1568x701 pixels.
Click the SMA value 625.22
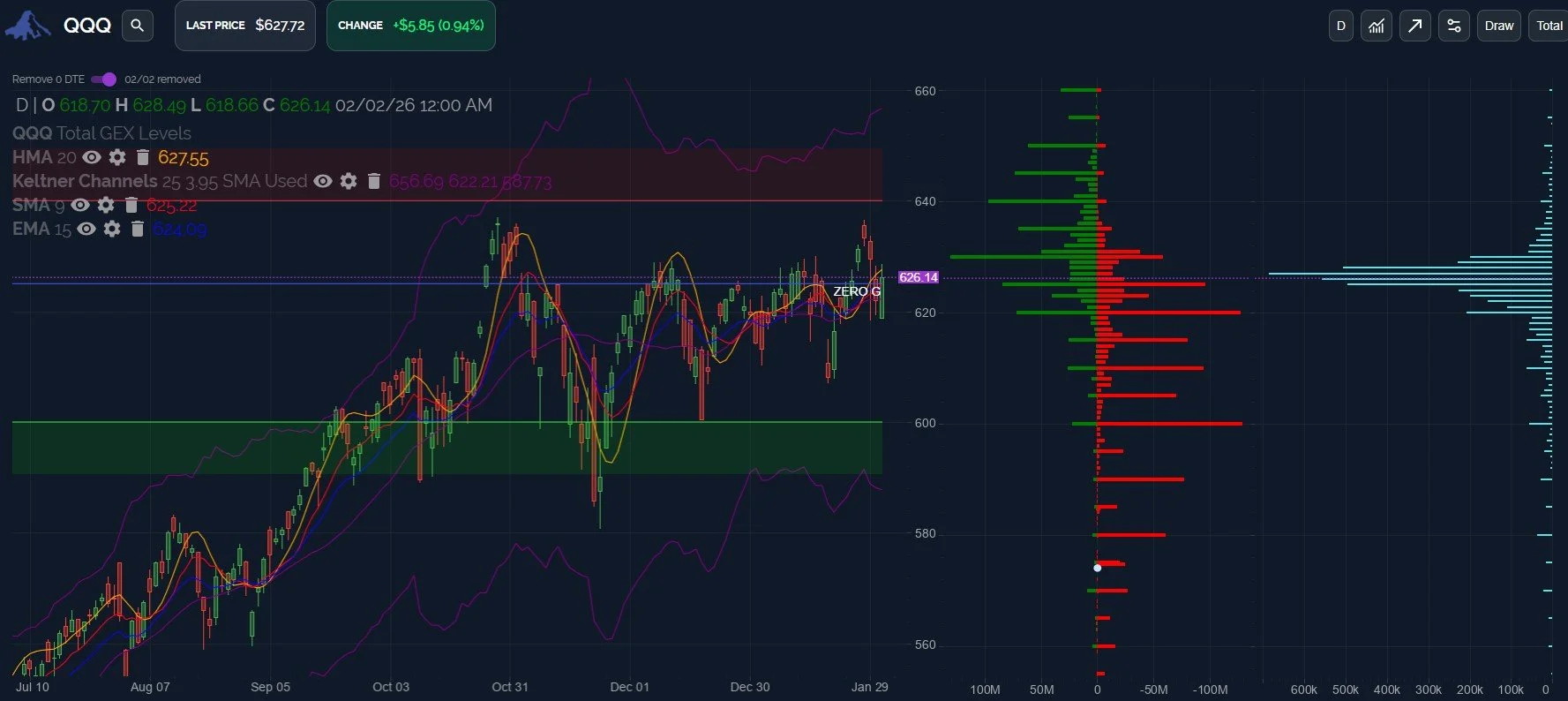pos(172,206)
